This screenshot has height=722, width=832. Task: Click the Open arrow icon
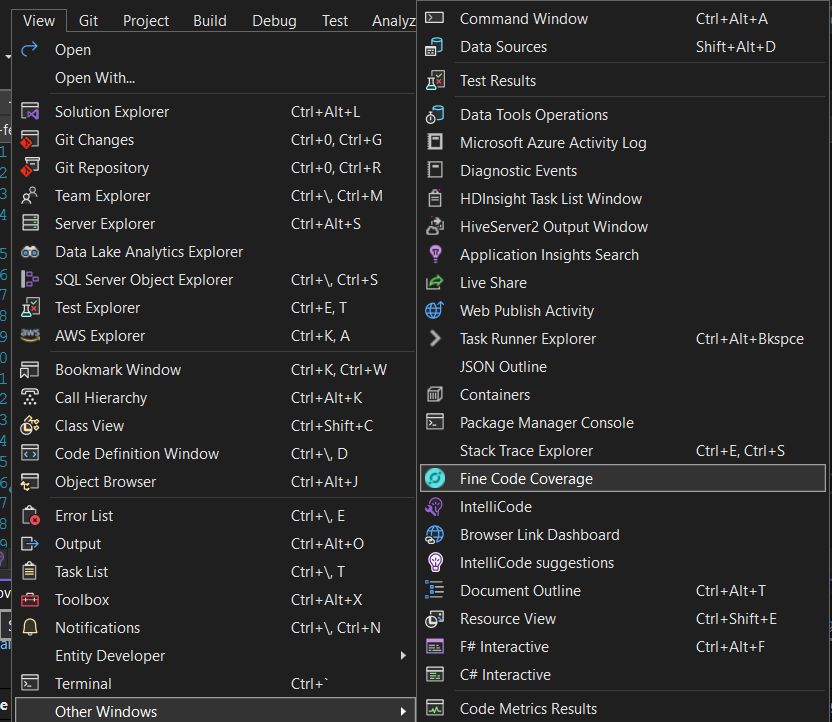pyautogui.click(x=29, y=49)
